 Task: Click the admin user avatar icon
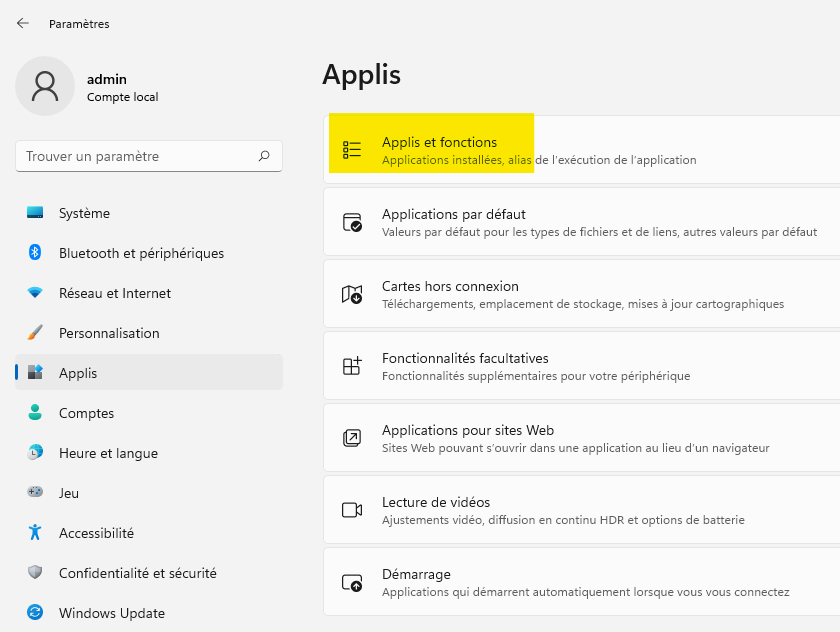coord(45,86)
